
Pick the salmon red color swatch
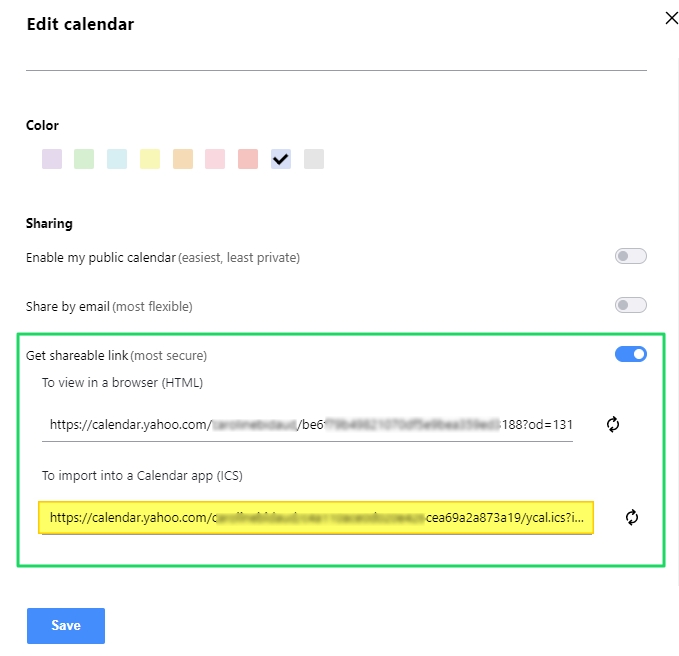248,159
